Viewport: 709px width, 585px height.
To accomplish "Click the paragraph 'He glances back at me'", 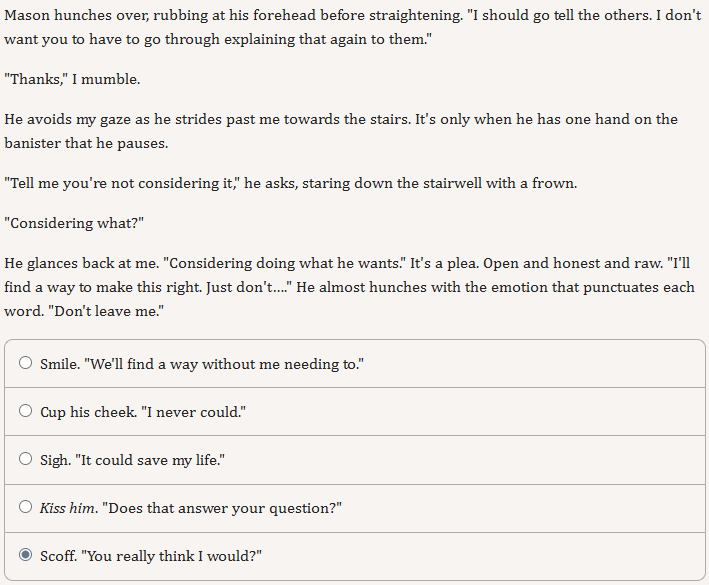I will [349, 287].
